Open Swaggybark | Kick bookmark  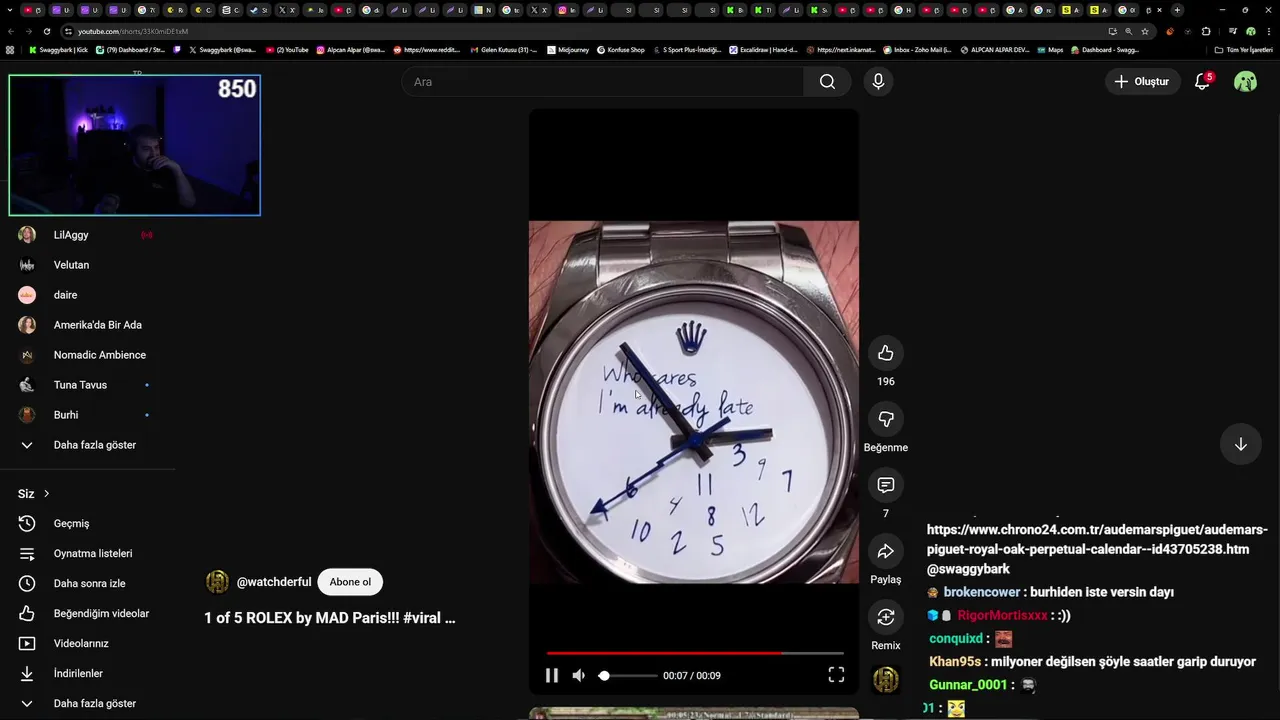pyautogui.click(x=58, y=49)
